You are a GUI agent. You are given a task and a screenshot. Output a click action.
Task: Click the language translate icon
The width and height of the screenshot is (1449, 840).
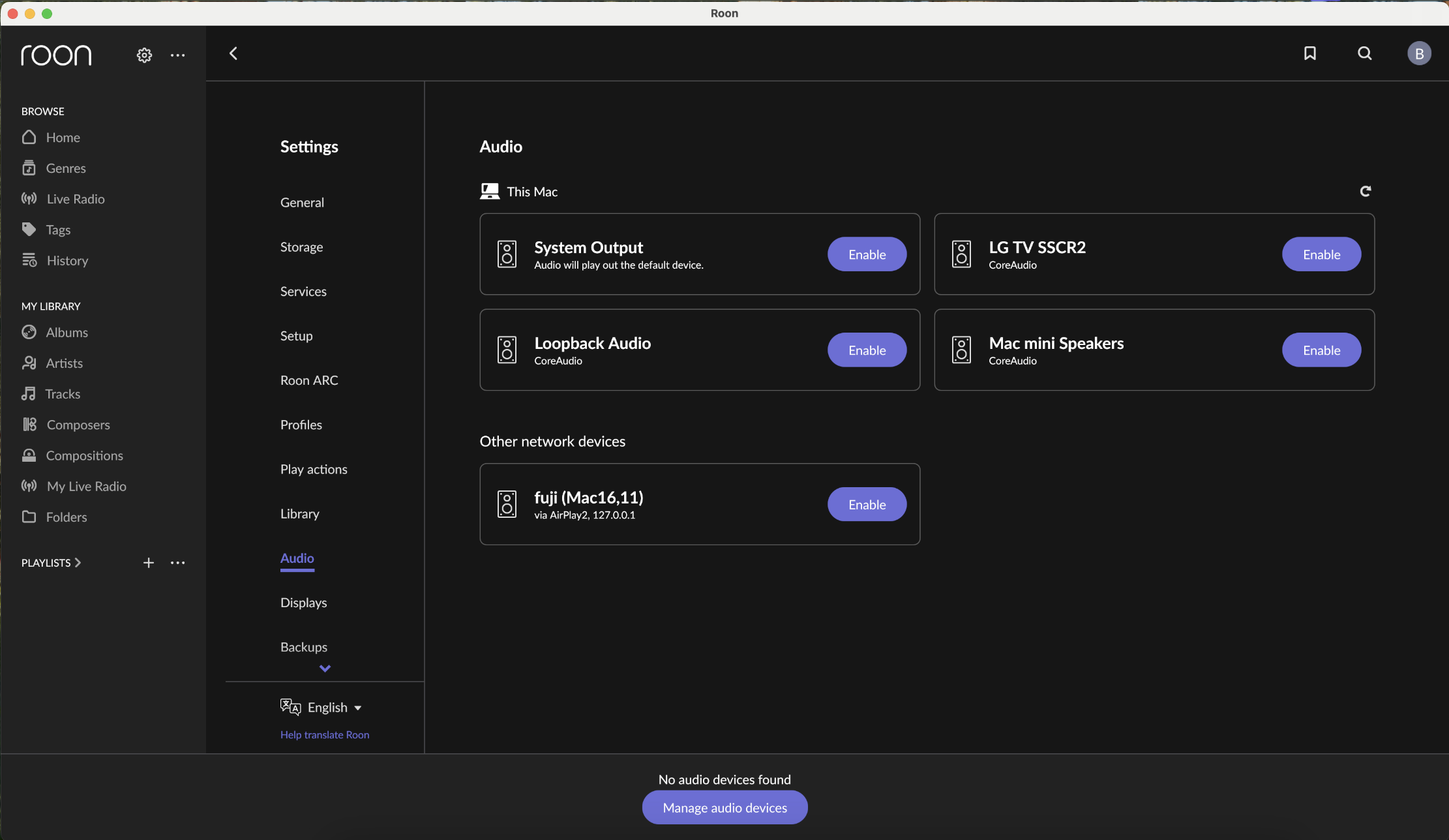coord(290,707)
